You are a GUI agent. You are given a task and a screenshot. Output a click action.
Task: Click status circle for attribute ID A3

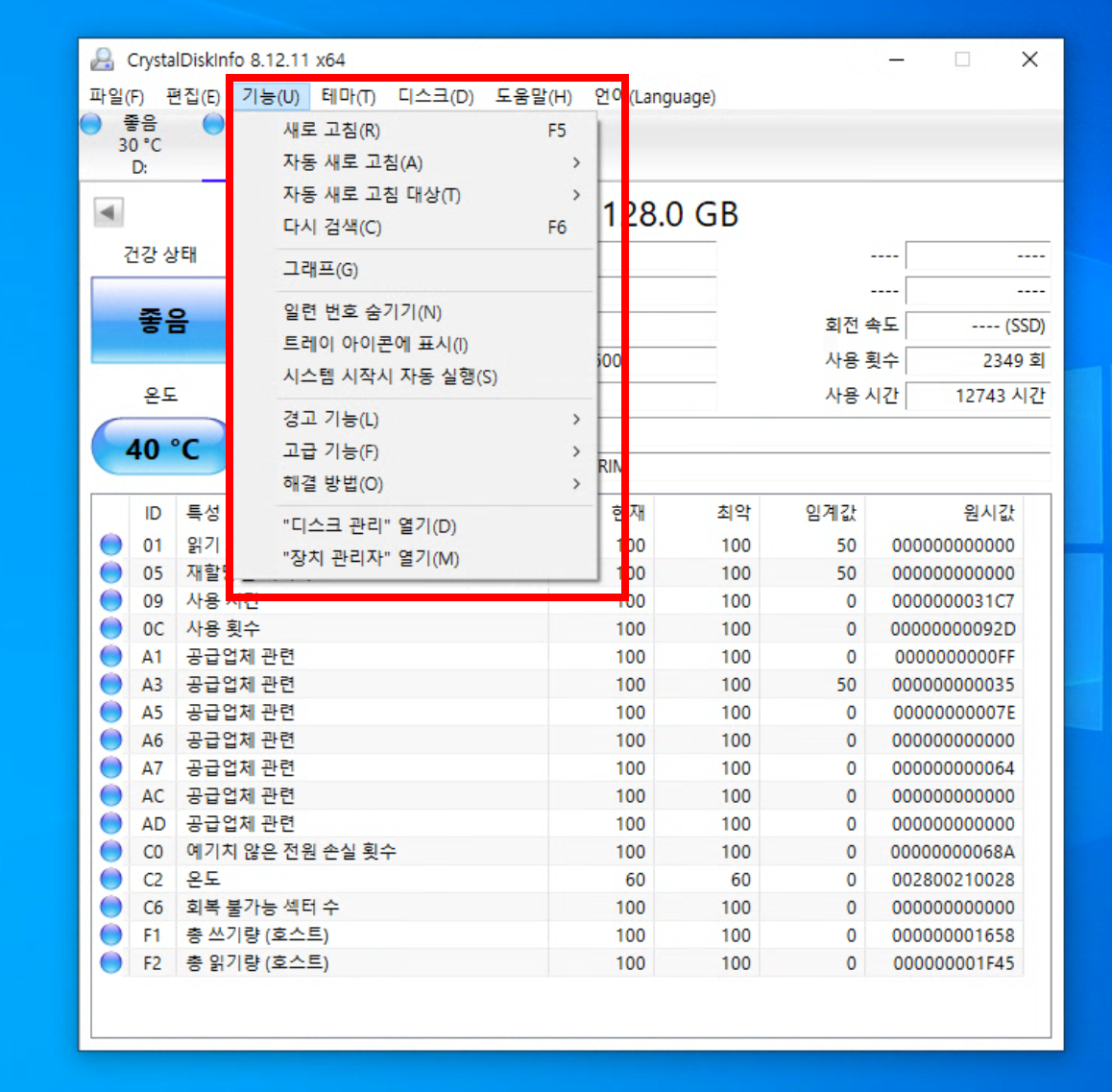click(x=111, y=684)
